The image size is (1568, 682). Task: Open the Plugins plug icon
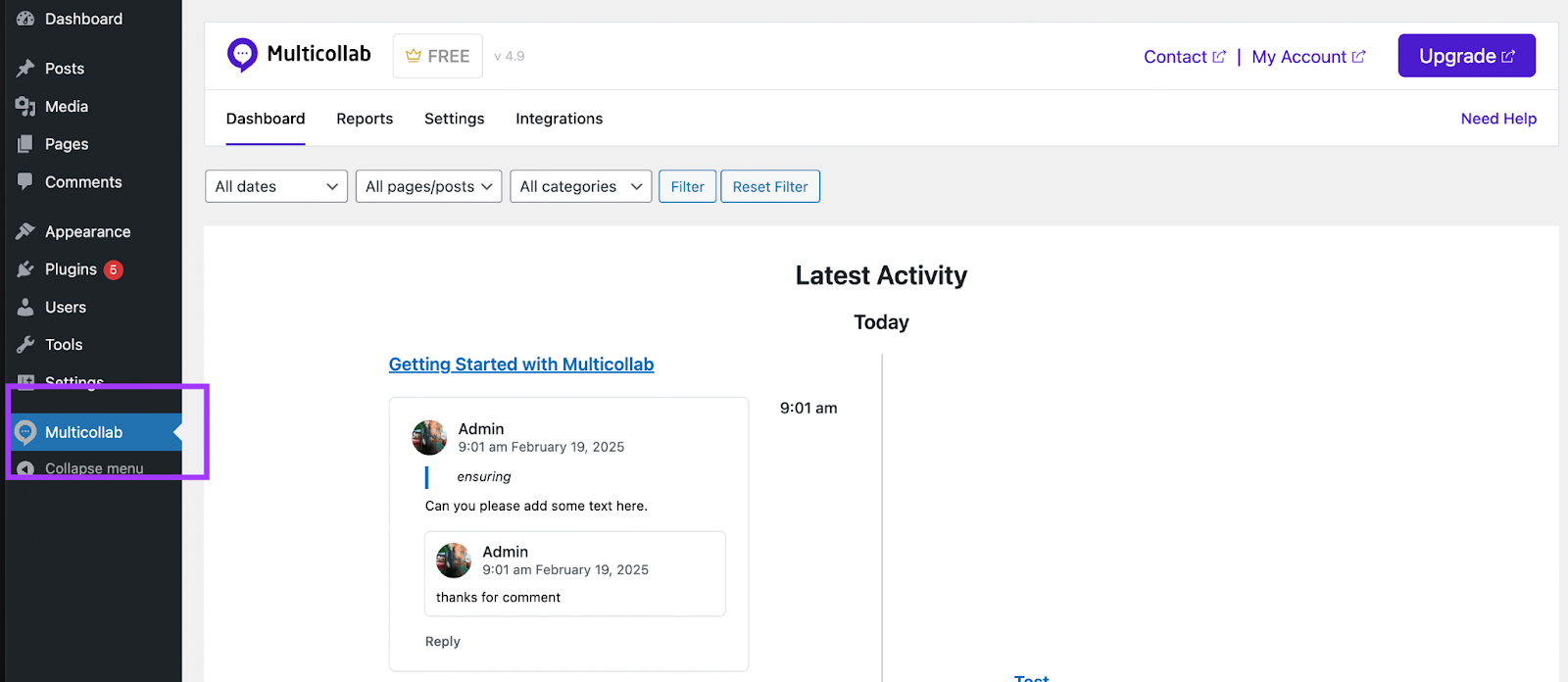(x=25, y=269)
